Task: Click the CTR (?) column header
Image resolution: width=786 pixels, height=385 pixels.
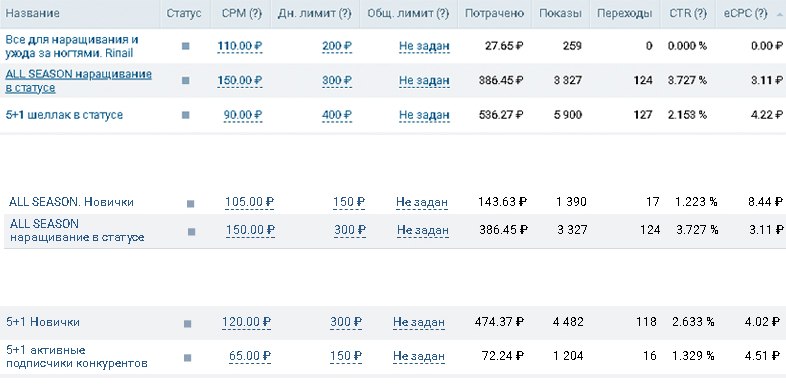Action: tap(688, 14)
